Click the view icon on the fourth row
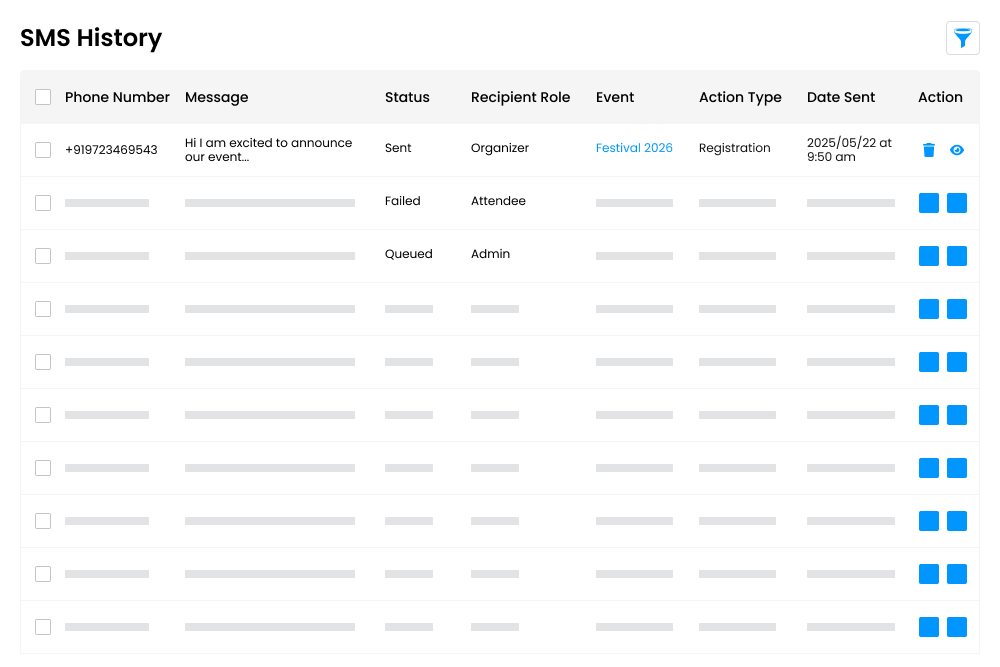1000x667 pixels. [957, 309]
